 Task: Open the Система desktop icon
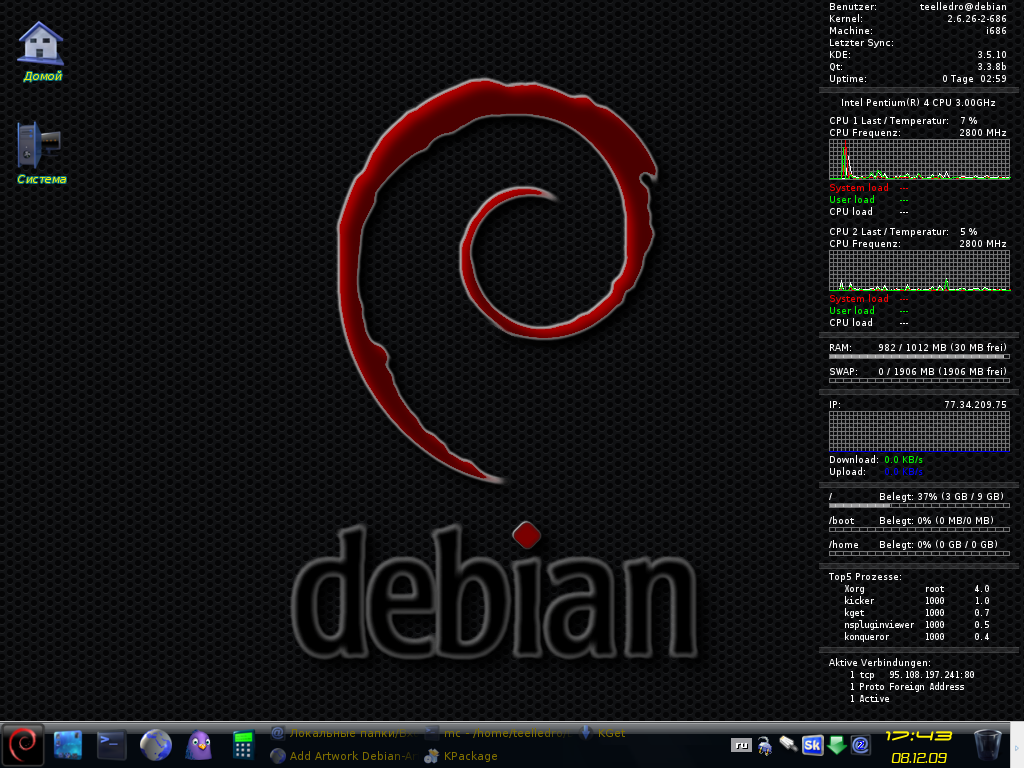41,153
